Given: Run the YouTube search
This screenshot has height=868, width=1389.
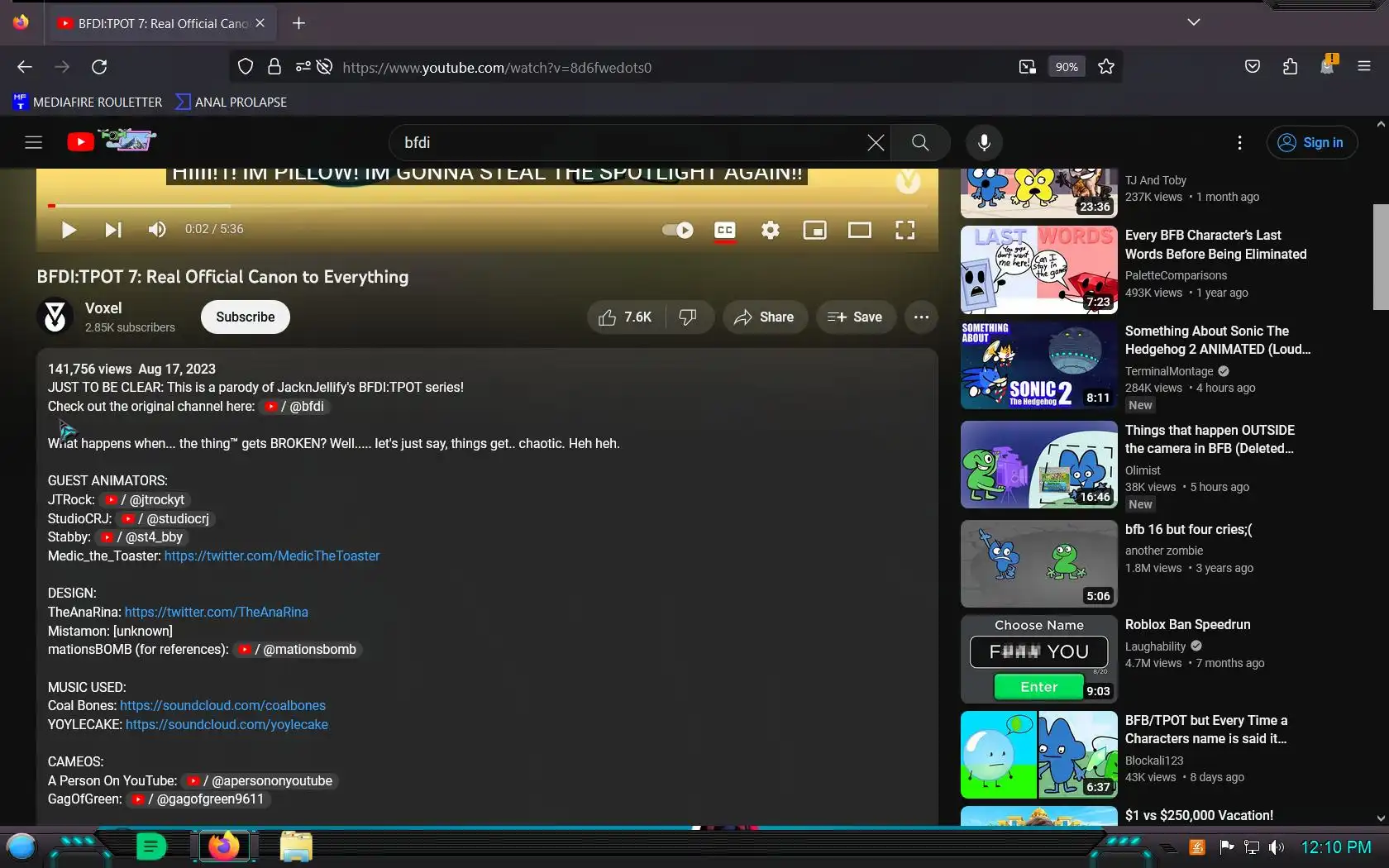Looking at the screenshot, I should click(920, 142).
